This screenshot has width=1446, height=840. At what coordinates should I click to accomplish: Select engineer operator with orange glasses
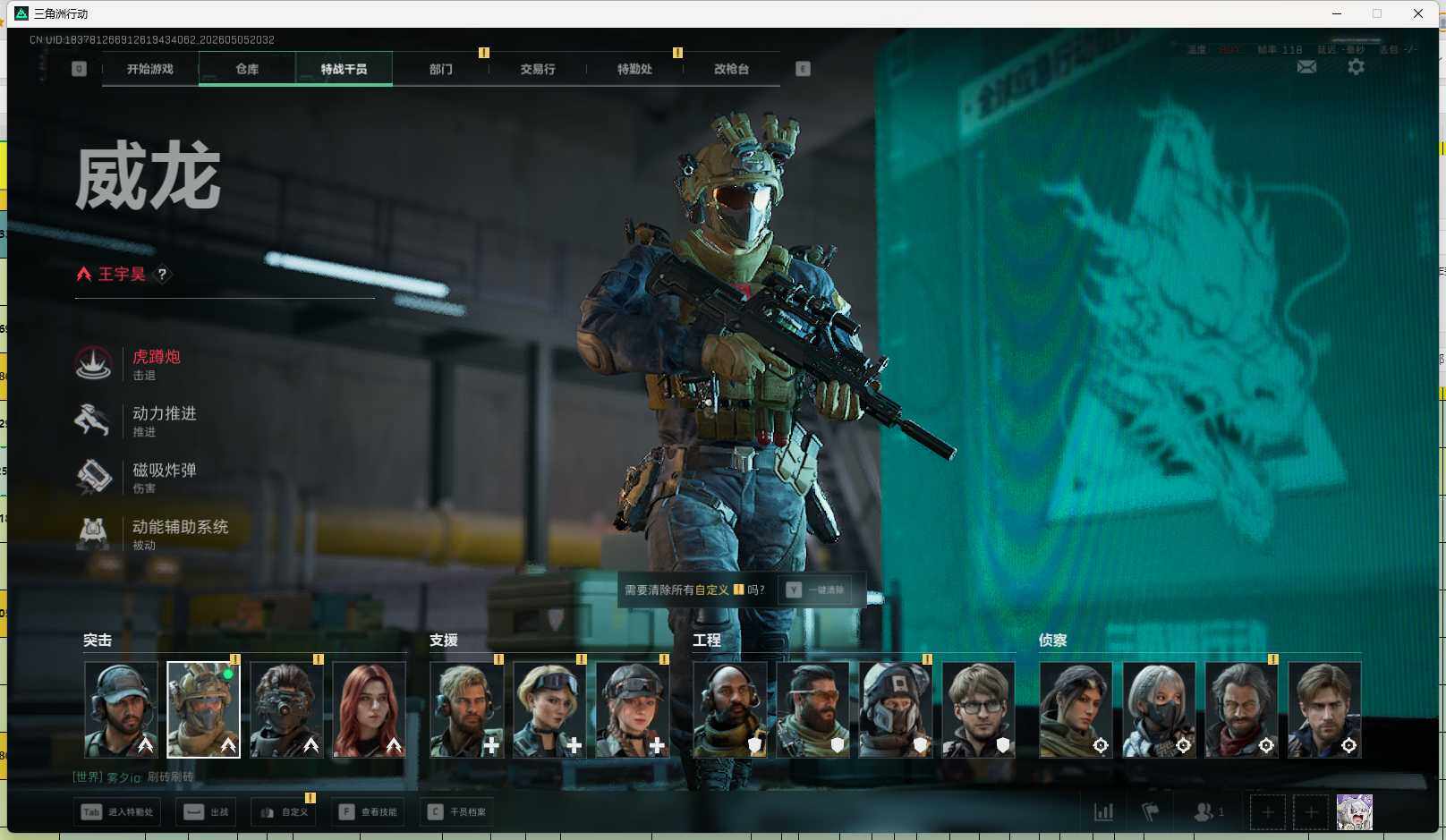coord(813,709)
